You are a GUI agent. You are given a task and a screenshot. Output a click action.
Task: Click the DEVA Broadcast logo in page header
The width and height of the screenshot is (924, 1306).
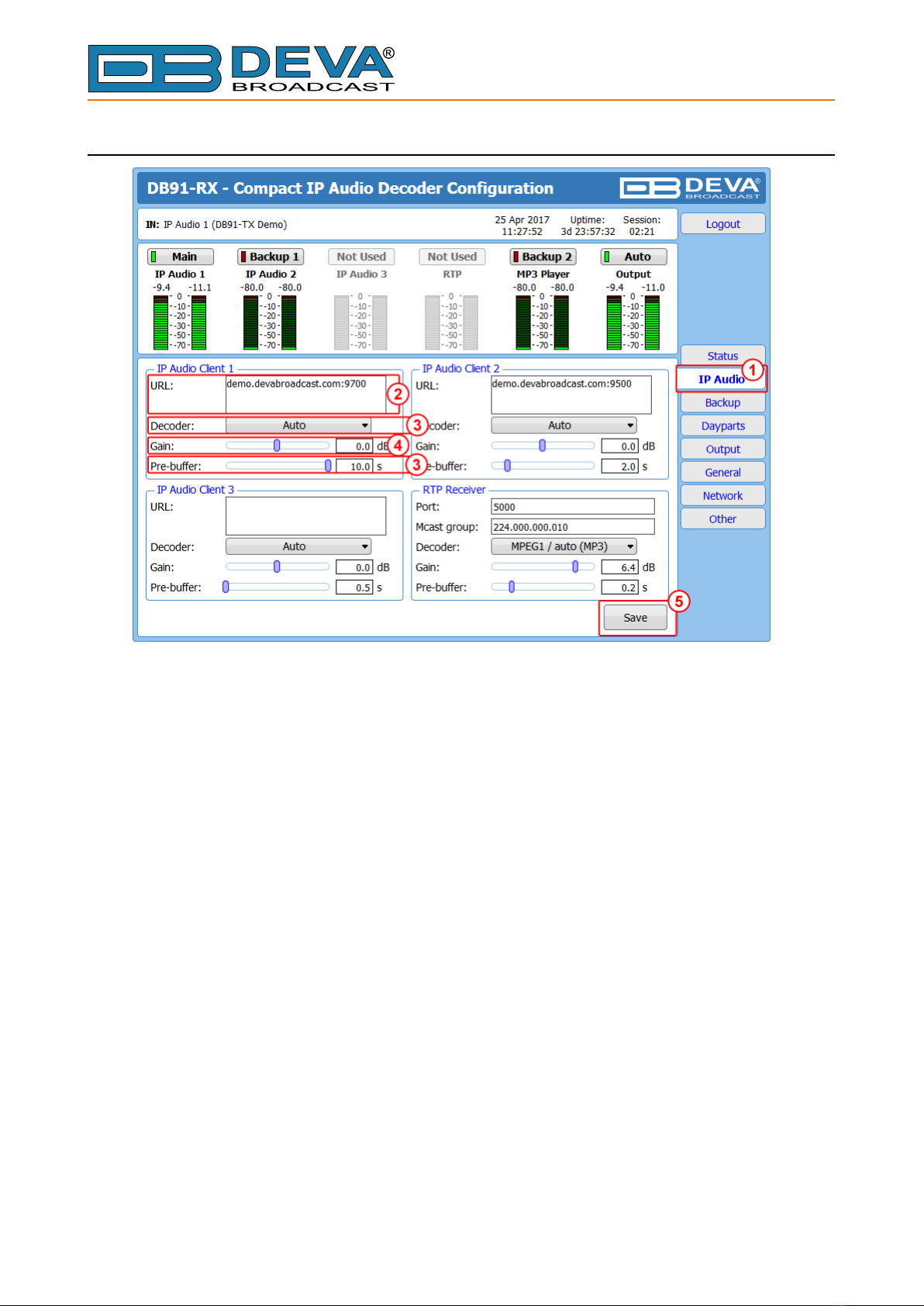tap(242, 69)
